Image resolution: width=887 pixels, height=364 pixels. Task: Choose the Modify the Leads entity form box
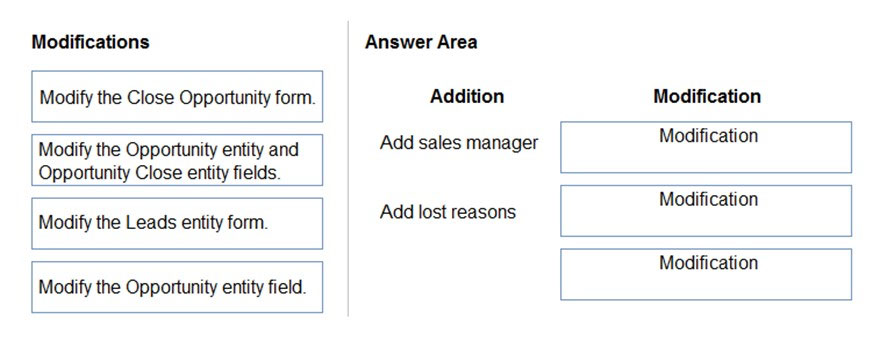point(177,224)
